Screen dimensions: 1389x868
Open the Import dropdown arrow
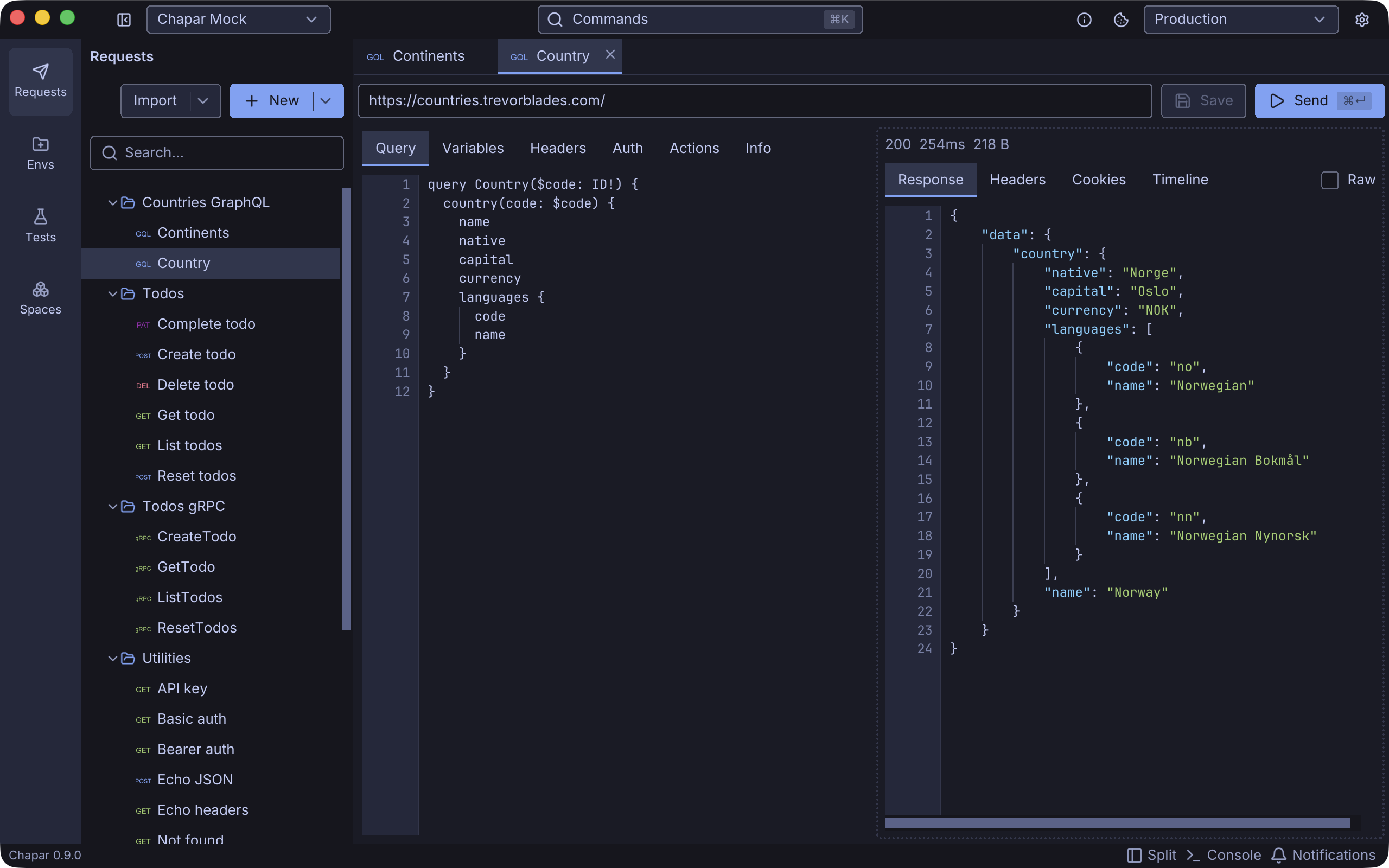[202, 101]
